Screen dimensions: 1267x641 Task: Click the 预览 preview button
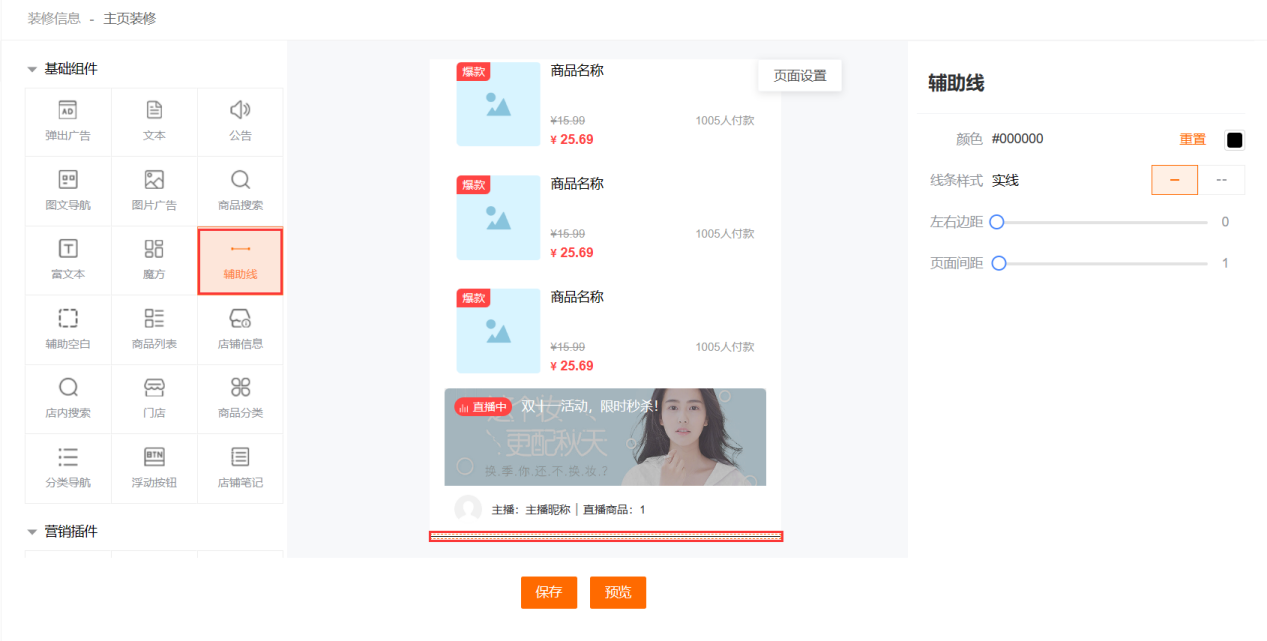(618, 592)
